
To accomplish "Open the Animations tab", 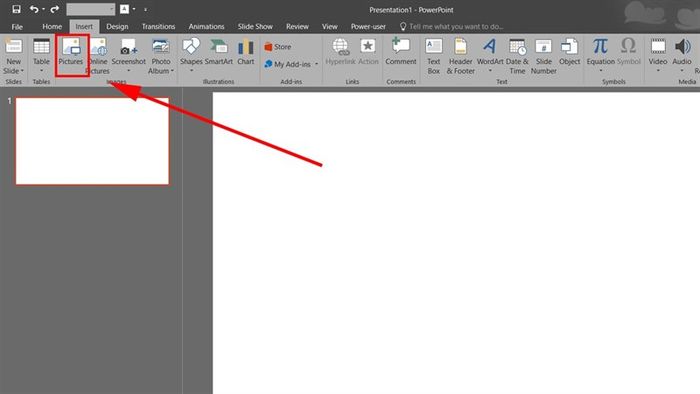I will click(206, 27).
